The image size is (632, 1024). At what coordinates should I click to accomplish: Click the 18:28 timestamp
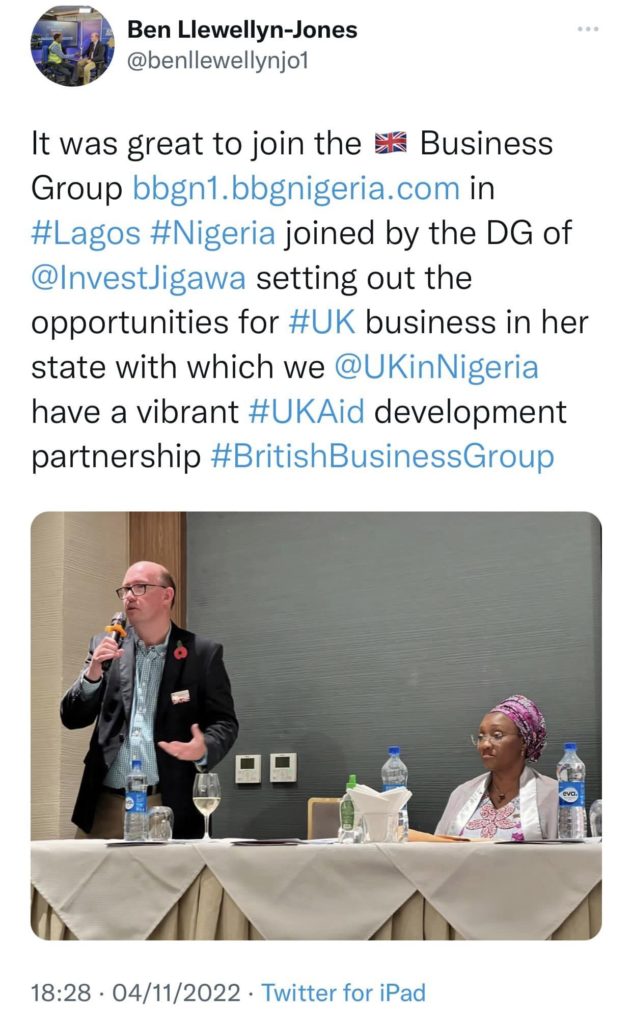61,993
